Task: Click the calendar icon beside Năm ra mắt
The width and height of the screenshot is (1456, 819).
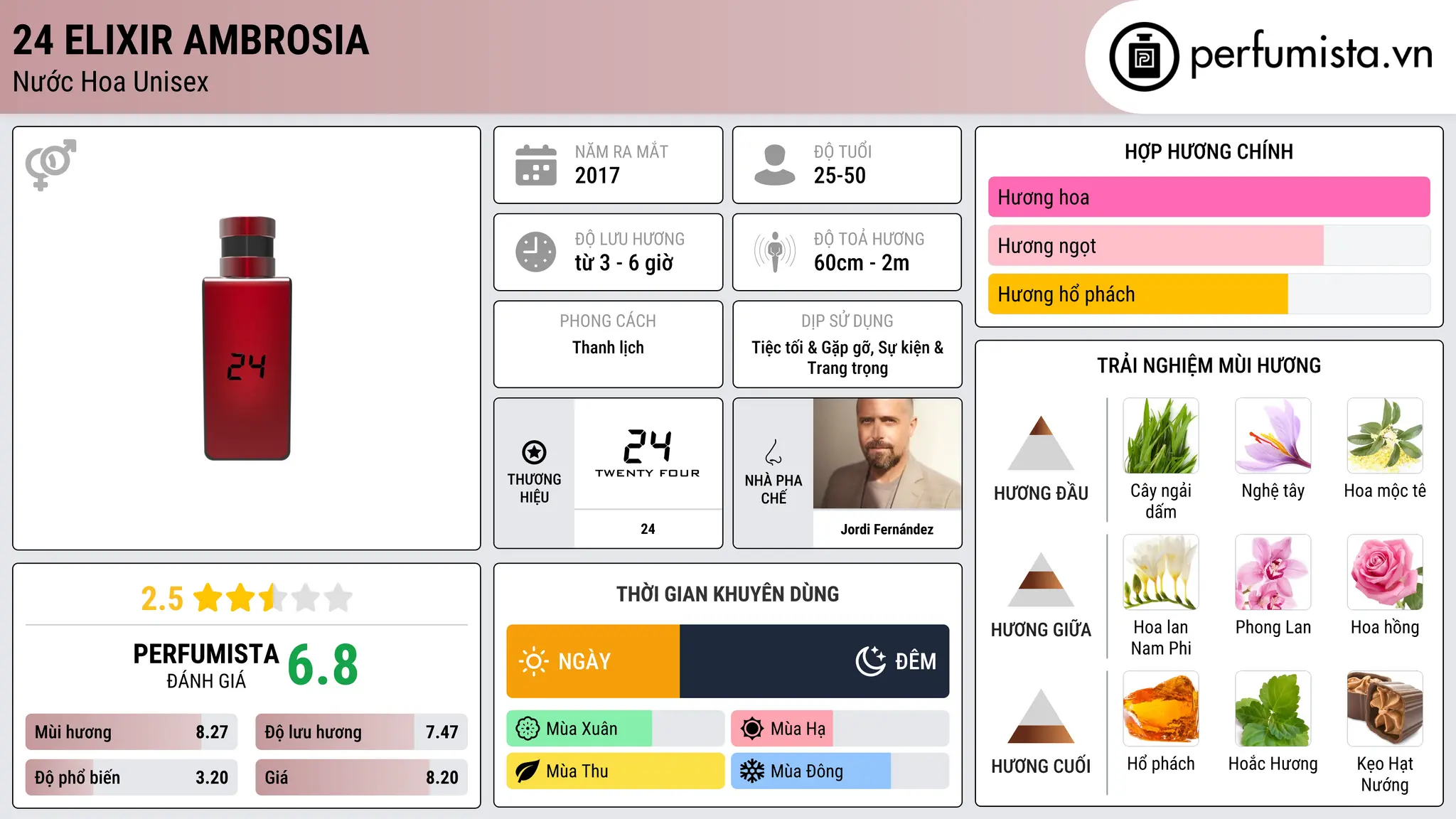Action: click(x=536, y=165)
